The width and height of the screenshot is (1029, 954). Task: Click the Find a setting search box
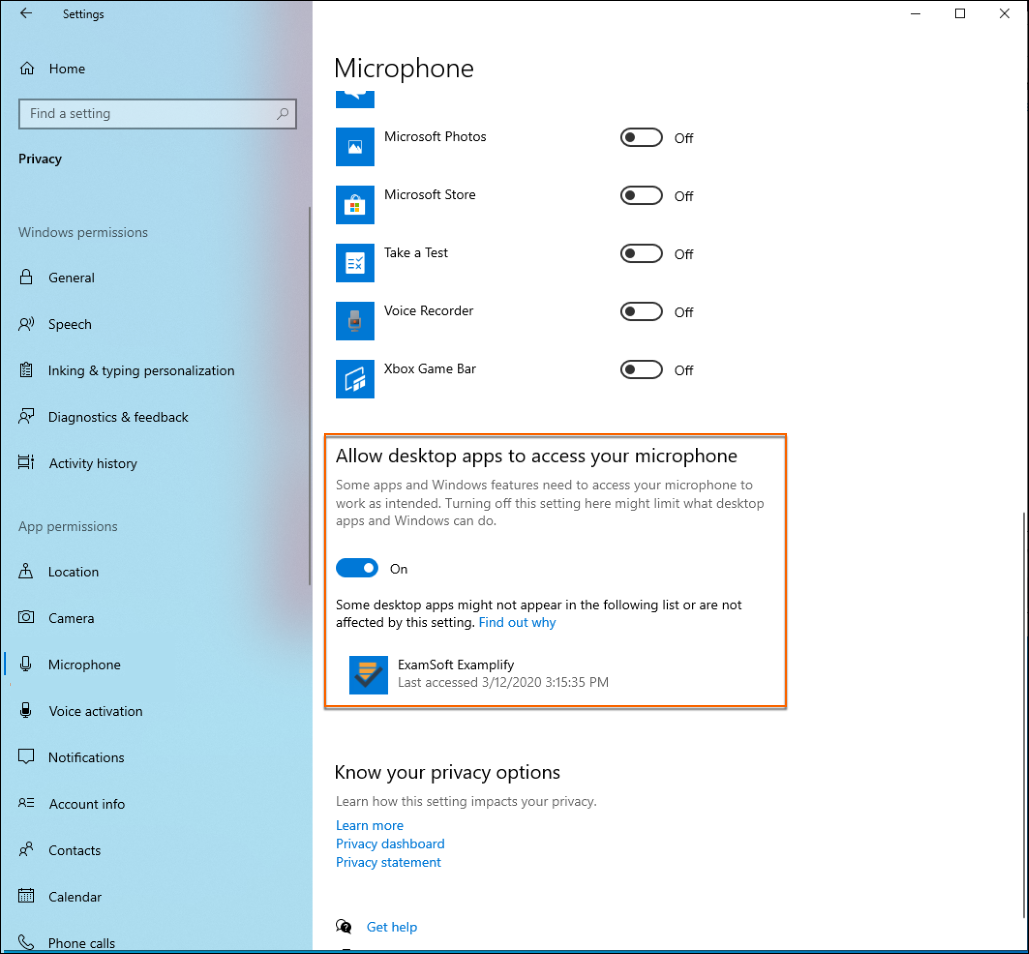point(158,114)
